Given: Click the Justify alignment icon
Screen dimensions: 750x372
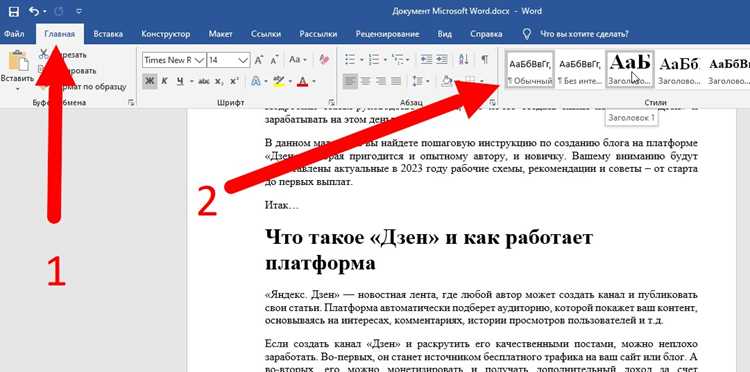Looking at the screenshot, I should coord(396,81).
